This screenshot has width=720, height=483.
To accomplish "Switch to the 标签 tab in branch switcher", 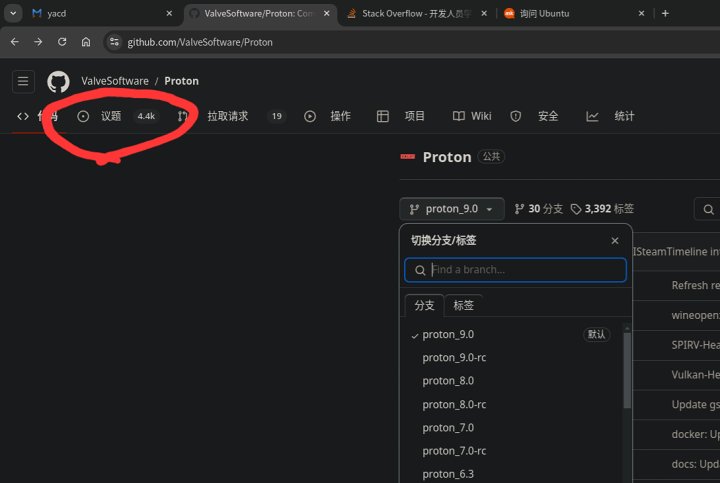I will (464, 305).
